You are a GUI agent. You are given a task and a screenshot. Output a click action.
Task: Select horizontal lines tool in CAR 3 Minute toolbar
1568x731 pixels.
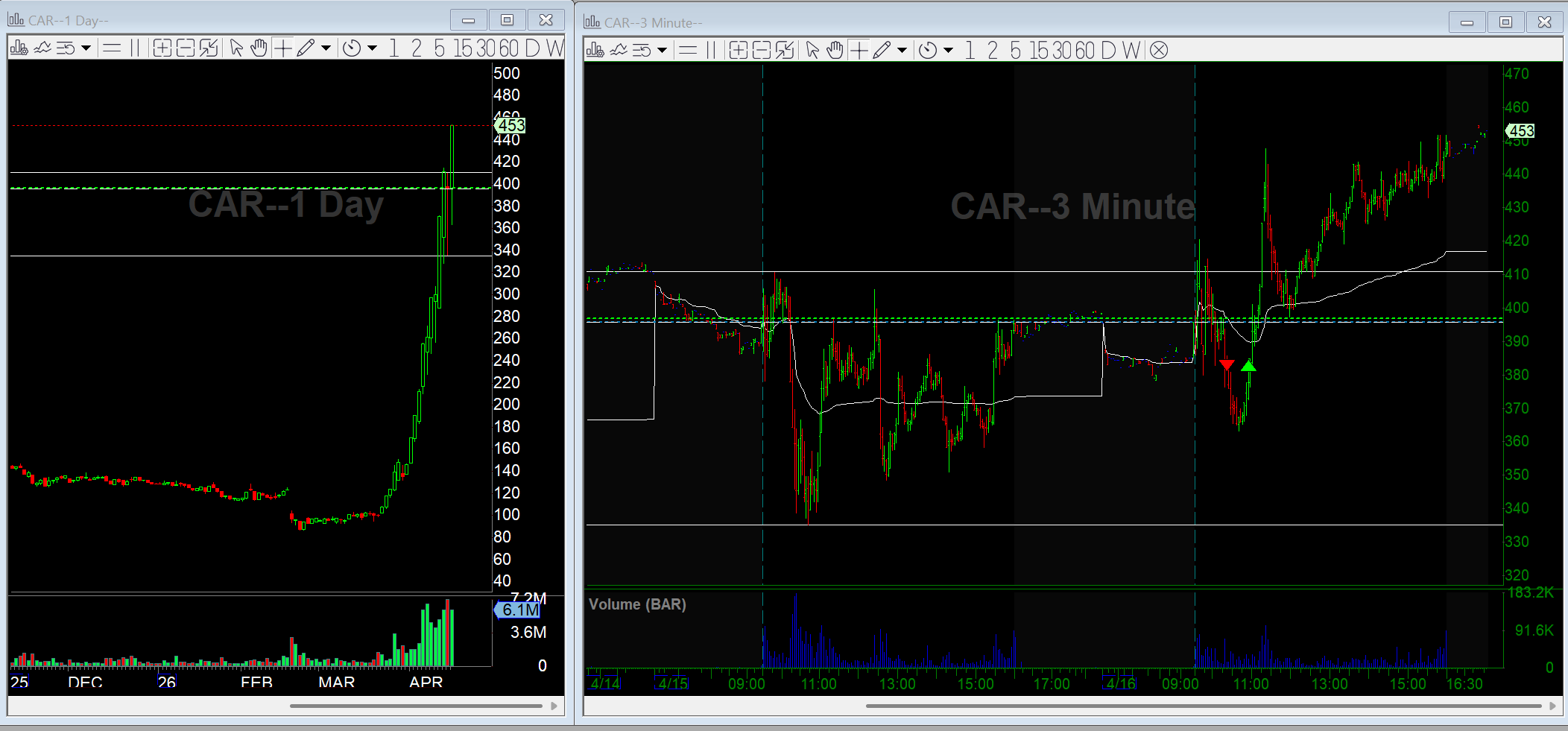pos(688,50)
